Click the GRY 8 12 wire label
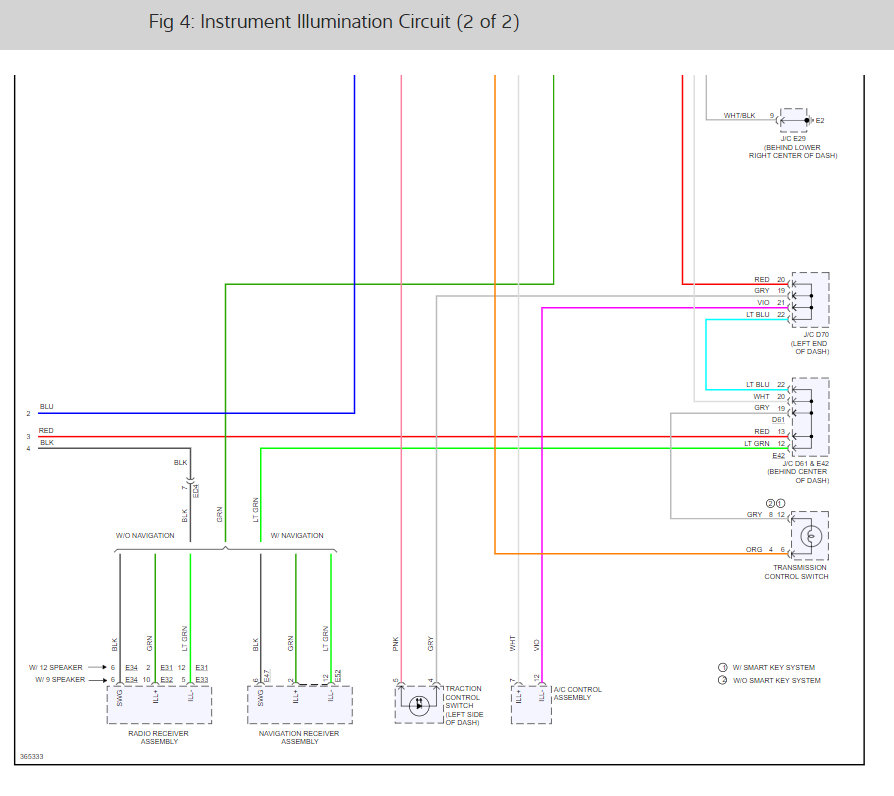Viewport: 894px width, 796px height. pos(766,514)
